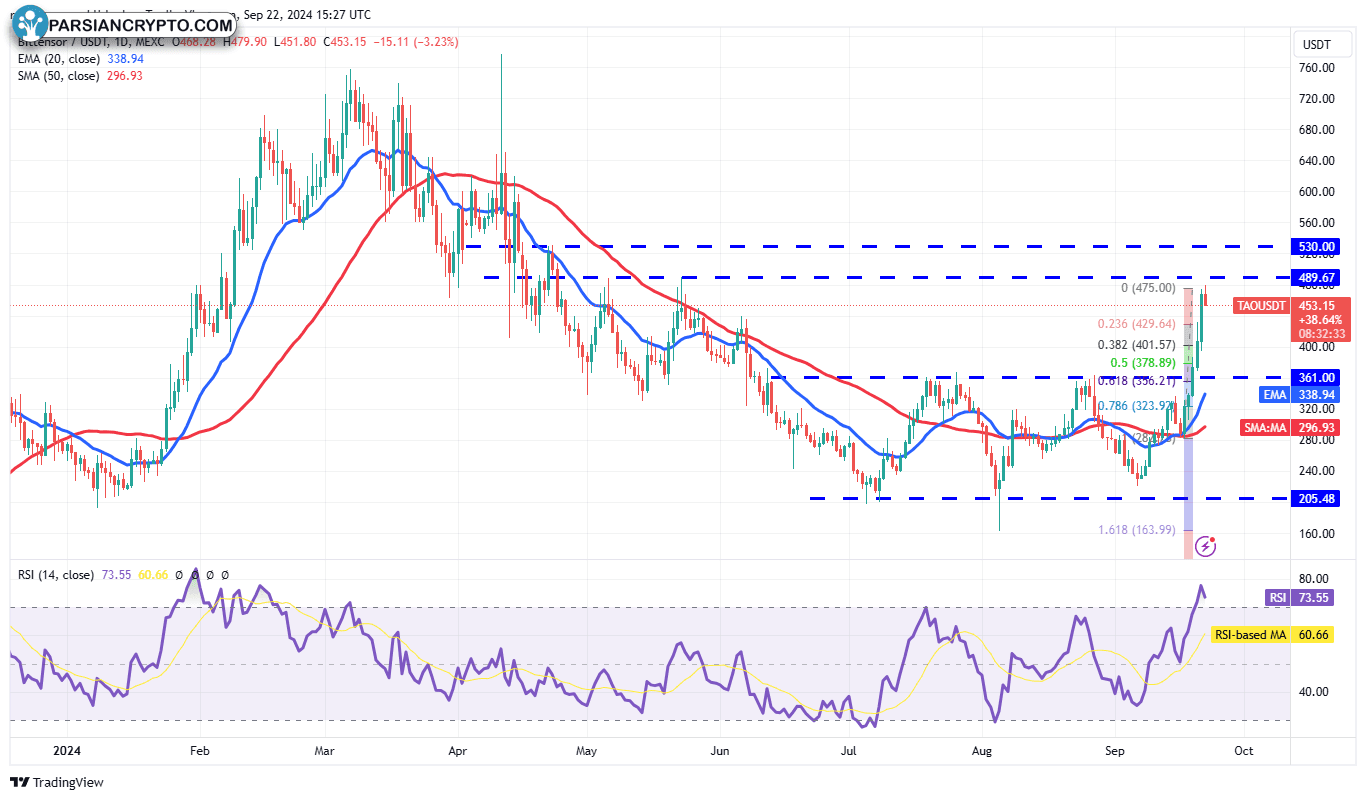Click the chart timestamp Sep 22, 2024 15:27 UTC
Screen dimensions: 1366x800
pyautogui.click(x=308, y=15)
